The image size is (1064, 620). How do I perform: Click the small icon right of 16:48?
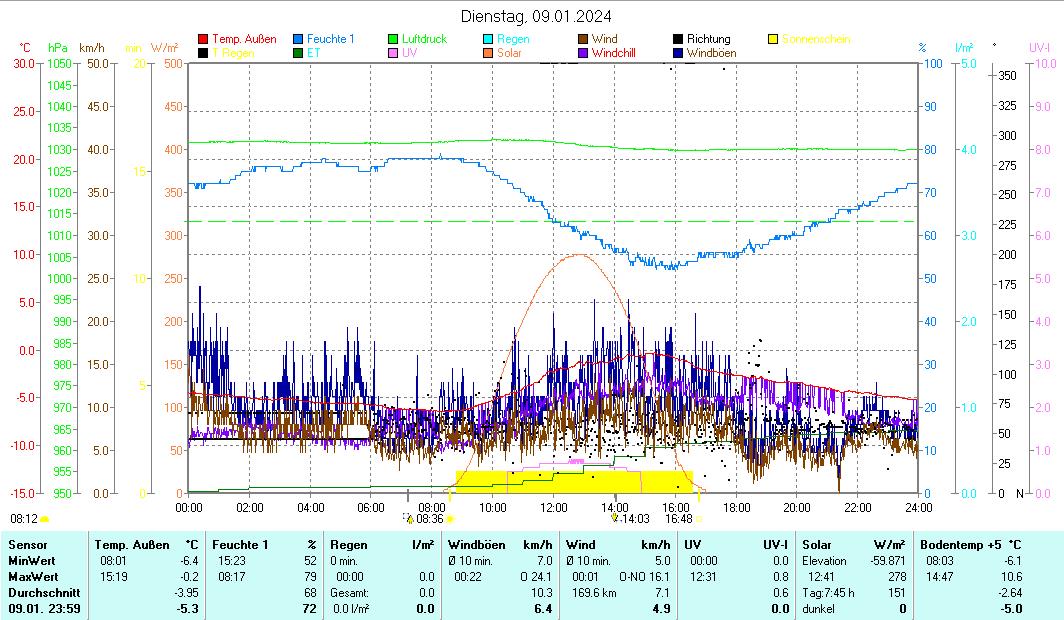click(x=699, y=519)
